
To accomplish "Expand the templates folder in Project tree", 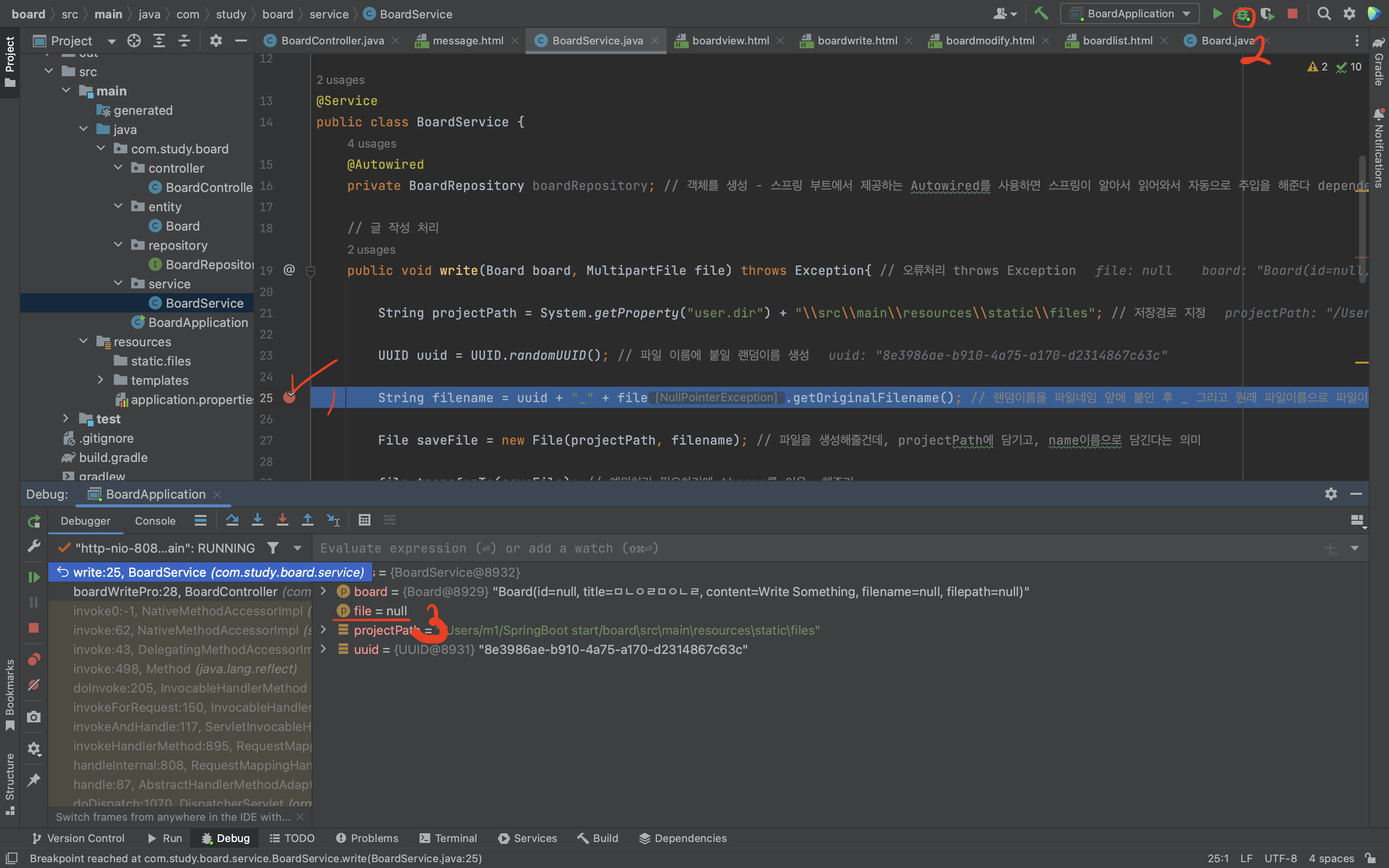I will click(100, 380).
